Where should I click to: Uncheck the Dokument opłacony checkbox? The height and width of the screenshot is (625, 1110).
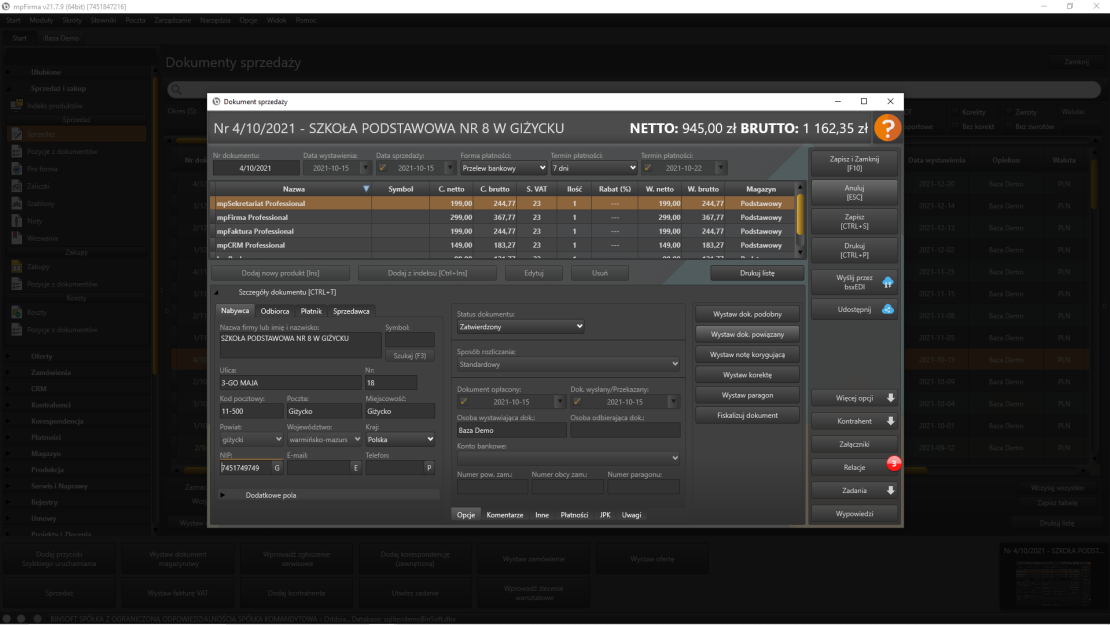pyautogui.click(x=463, y=402)
